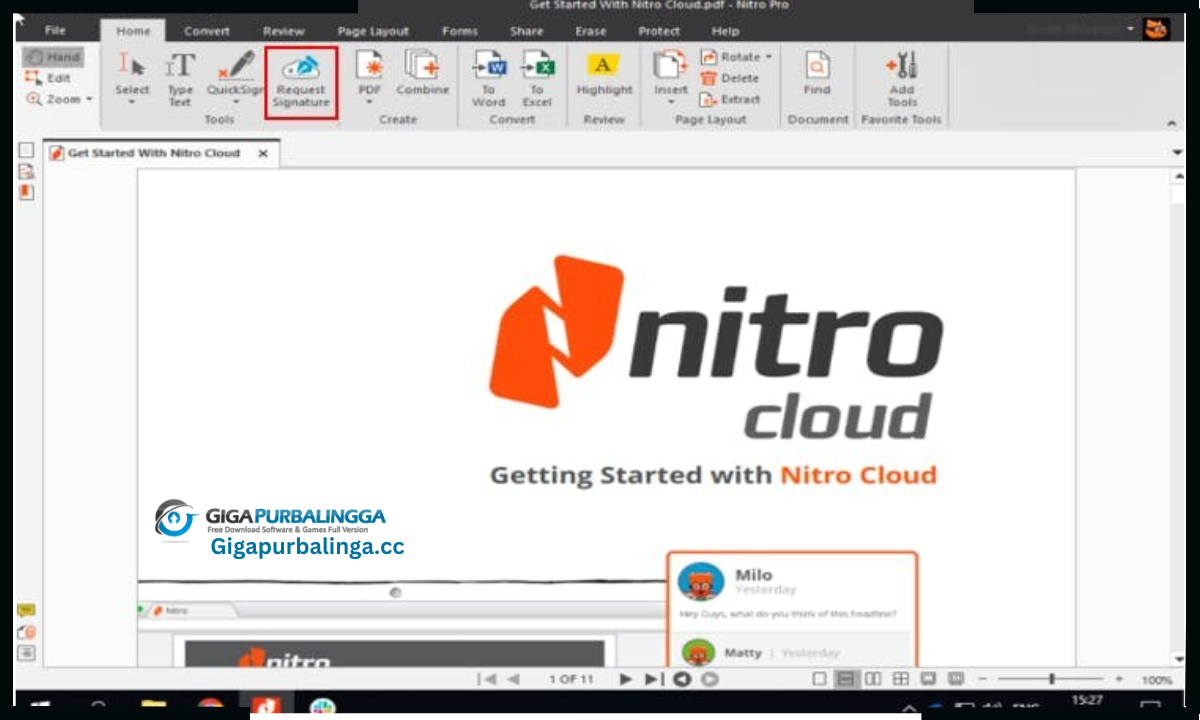This screenshot has width=1200, height=720.
Task: Open the orange sidebar pane icon under Bookmarks
Action: 26,191
